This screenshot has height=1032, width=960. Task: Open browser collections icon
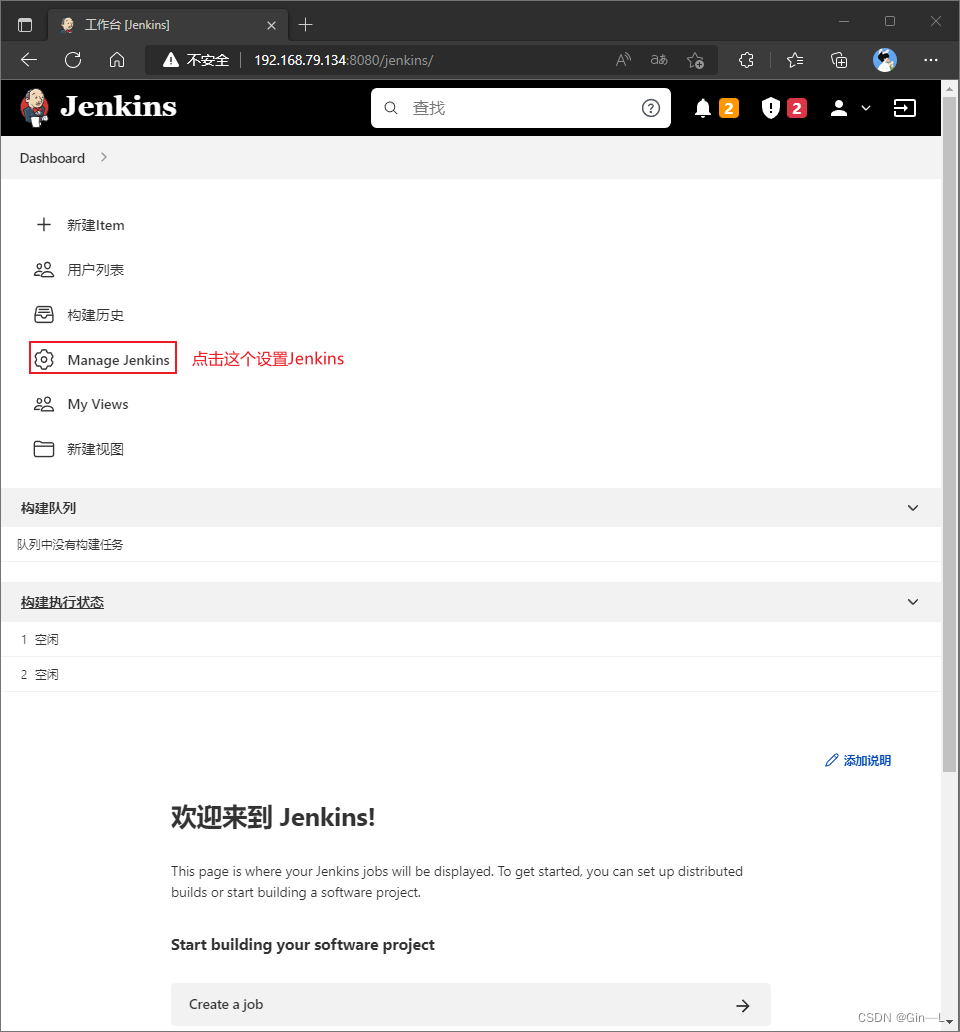(x=839, y=60)
